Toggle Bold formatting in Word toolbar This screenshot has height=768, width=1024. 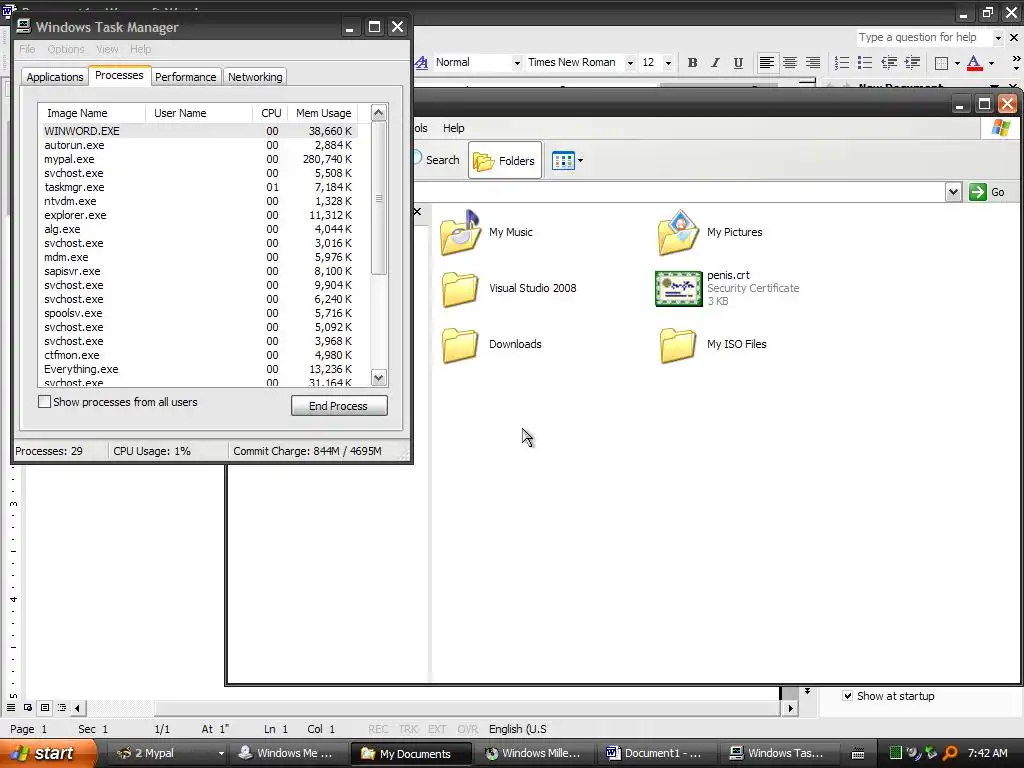(x=692, y=63)
